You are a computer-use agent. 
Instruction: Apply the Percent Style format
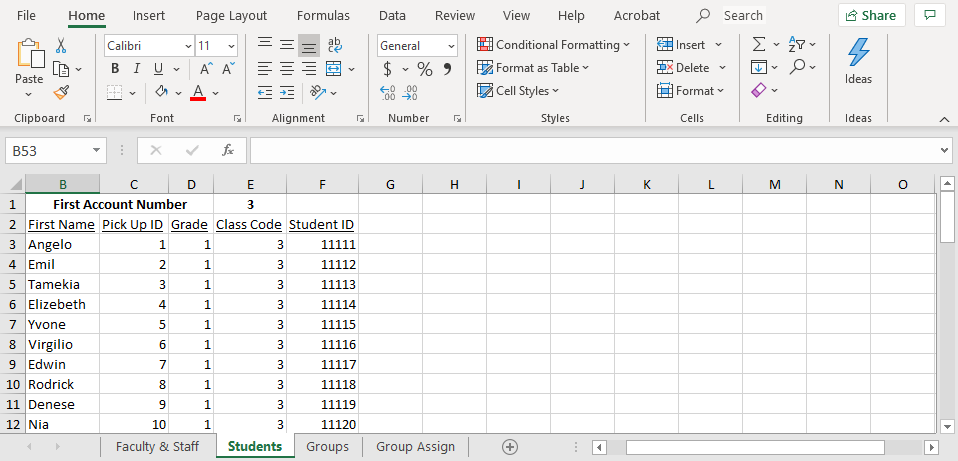tap(425, 69)
